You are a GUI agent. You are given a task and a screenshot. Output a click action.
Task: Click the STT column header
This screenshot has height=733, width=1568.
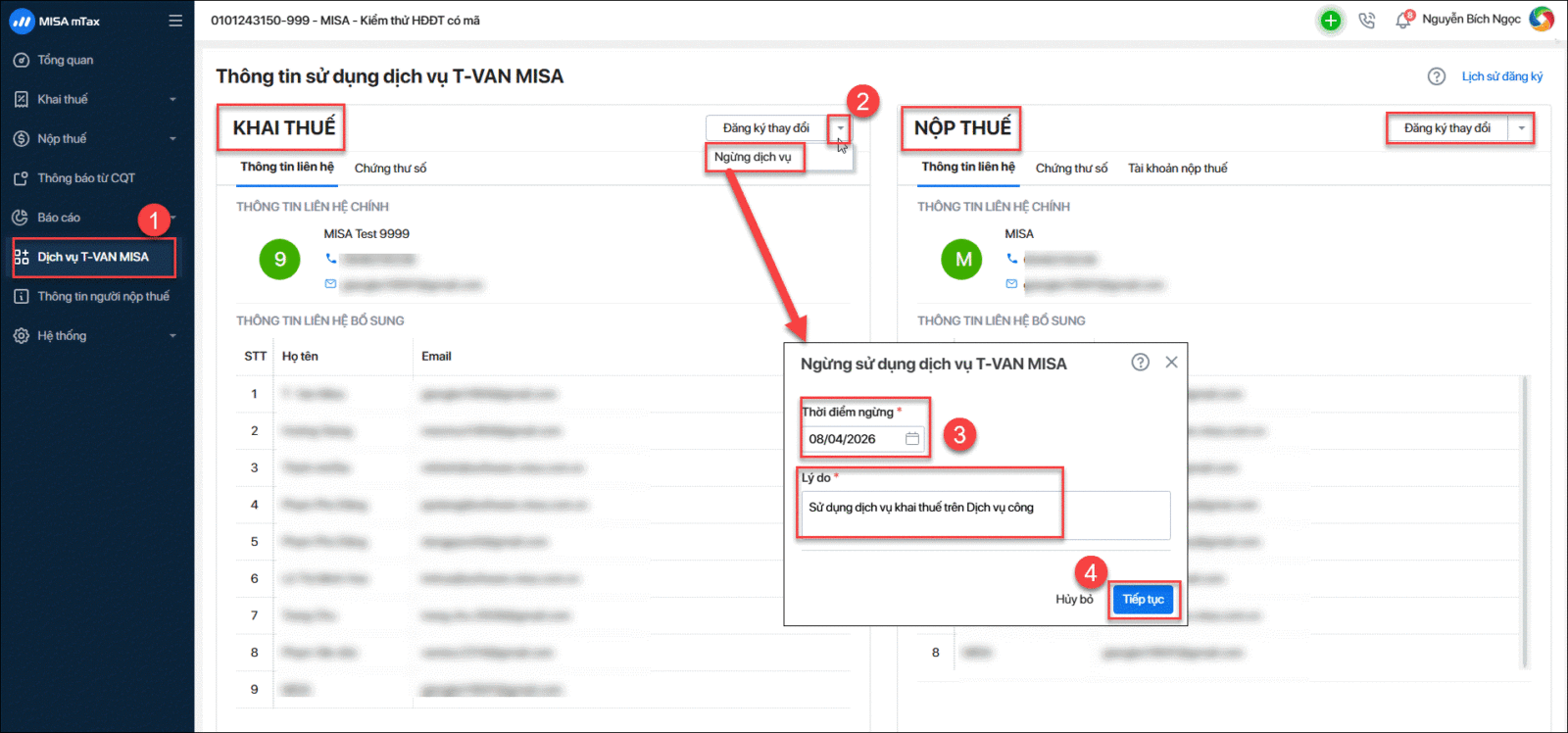click(255, 357)
